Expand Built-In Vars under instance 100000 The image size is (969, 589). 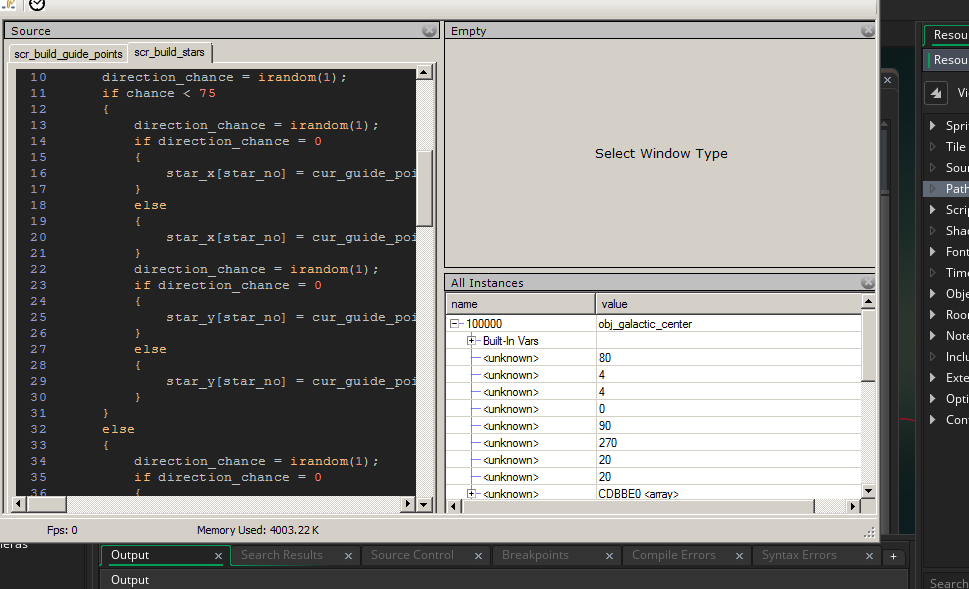(x=471, y=340)
